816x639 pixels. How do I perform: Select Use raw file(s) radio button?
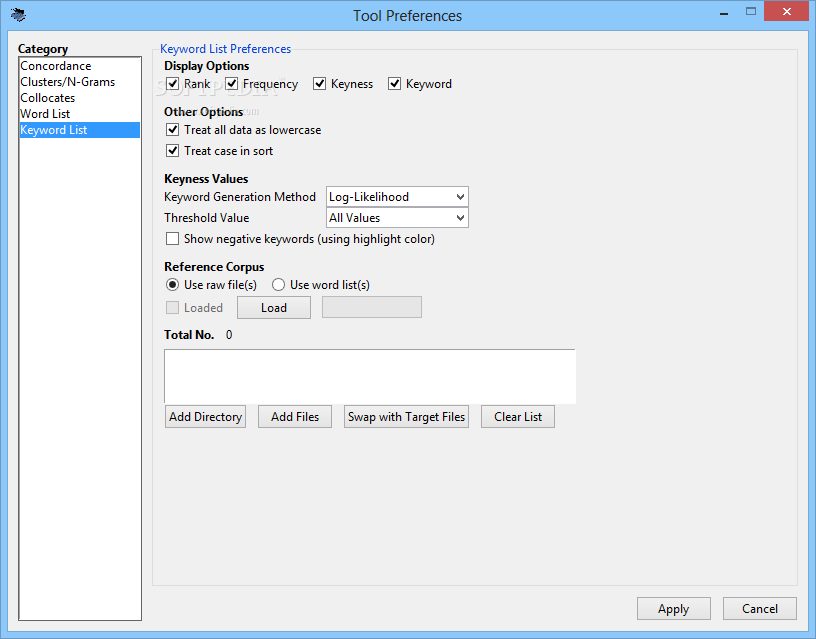(172, 285)
